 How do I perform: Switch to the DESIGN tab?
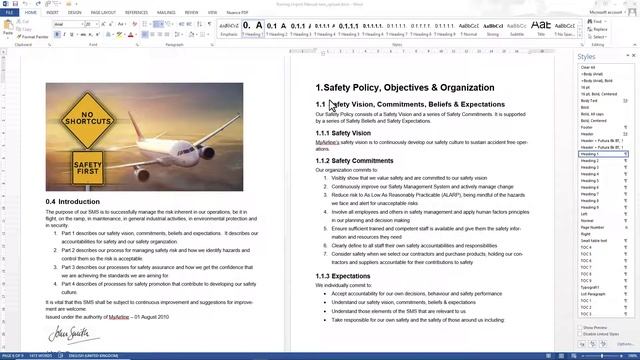75,13
